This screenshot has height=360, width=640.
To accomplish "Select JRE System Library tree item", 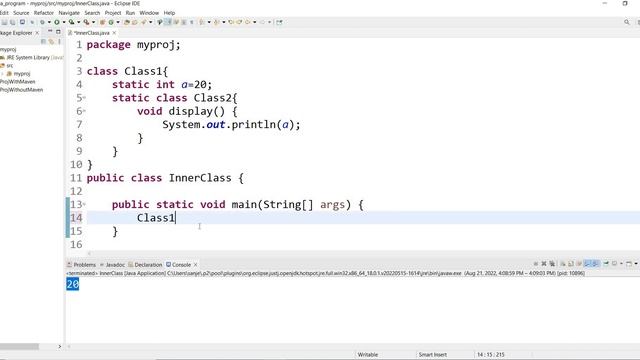I will [x=32, y=58].
